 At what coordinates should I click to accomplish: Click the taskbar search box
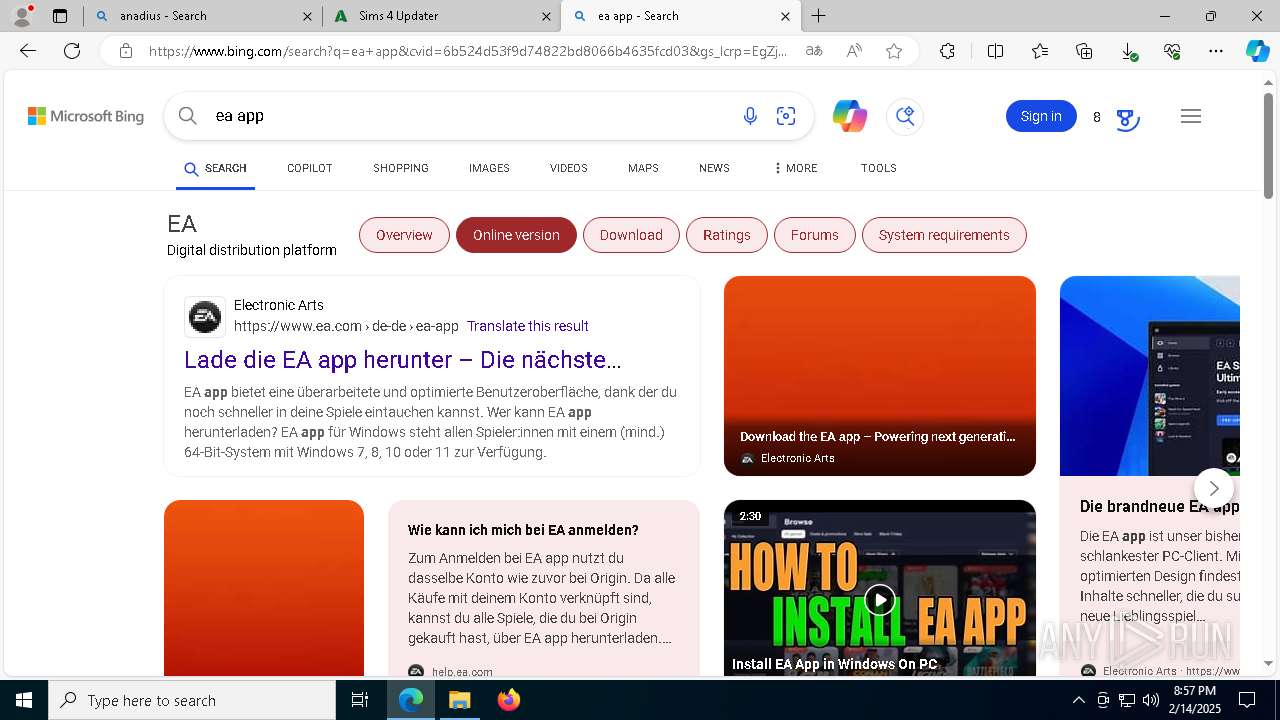(192, 700)
